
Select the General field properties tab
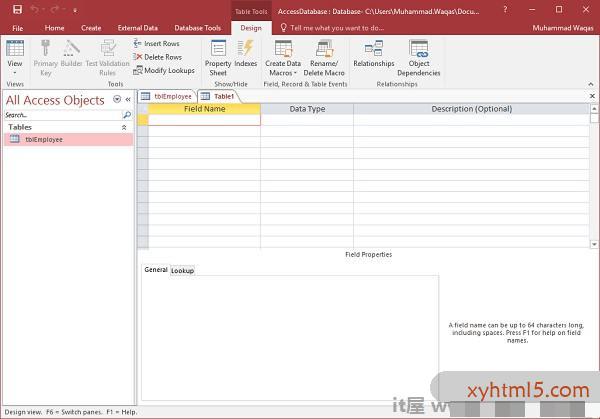pos(156,270)
